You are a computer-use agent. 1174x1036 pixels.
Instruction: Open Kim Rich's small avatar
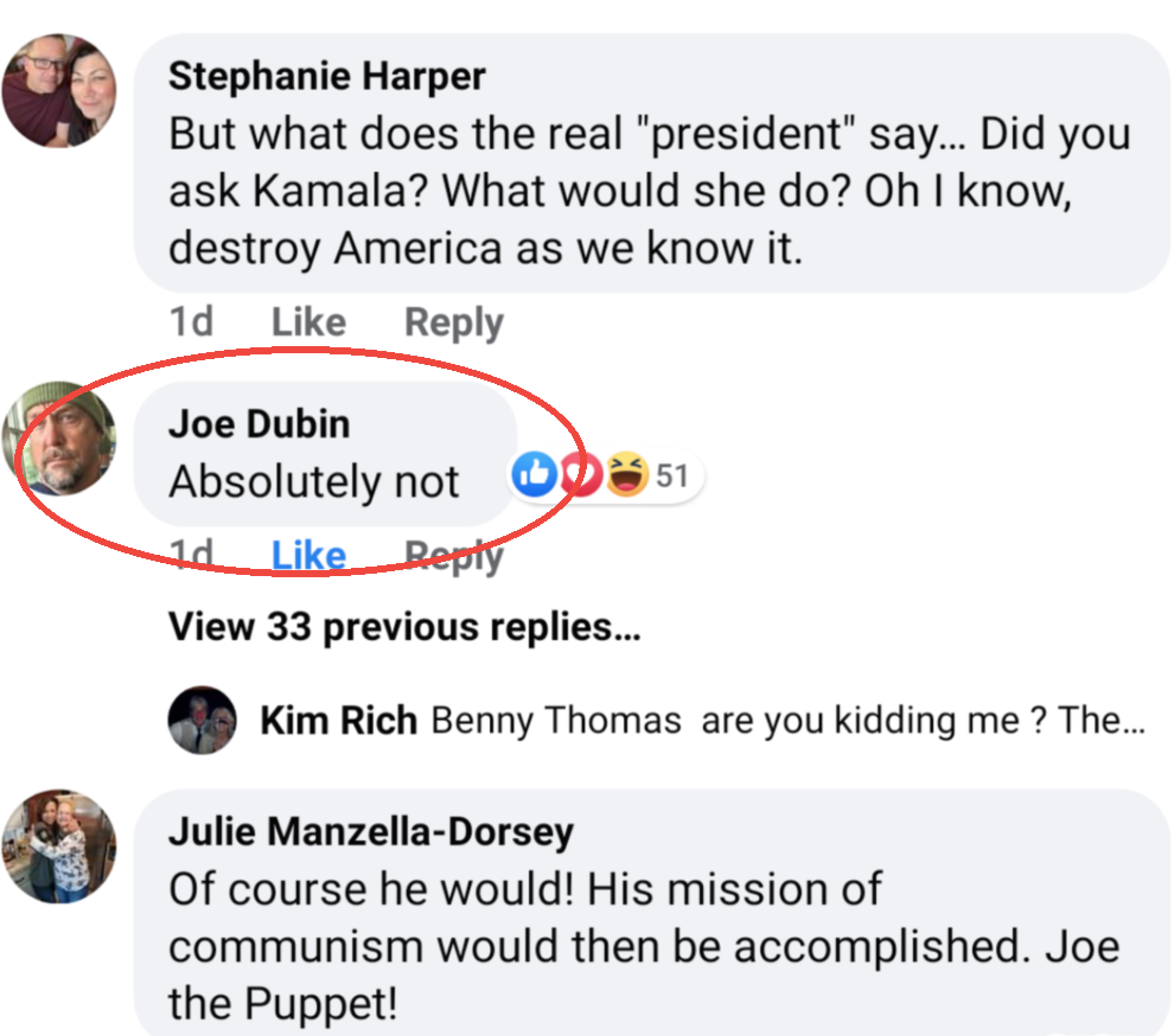(x=202, y=720)
